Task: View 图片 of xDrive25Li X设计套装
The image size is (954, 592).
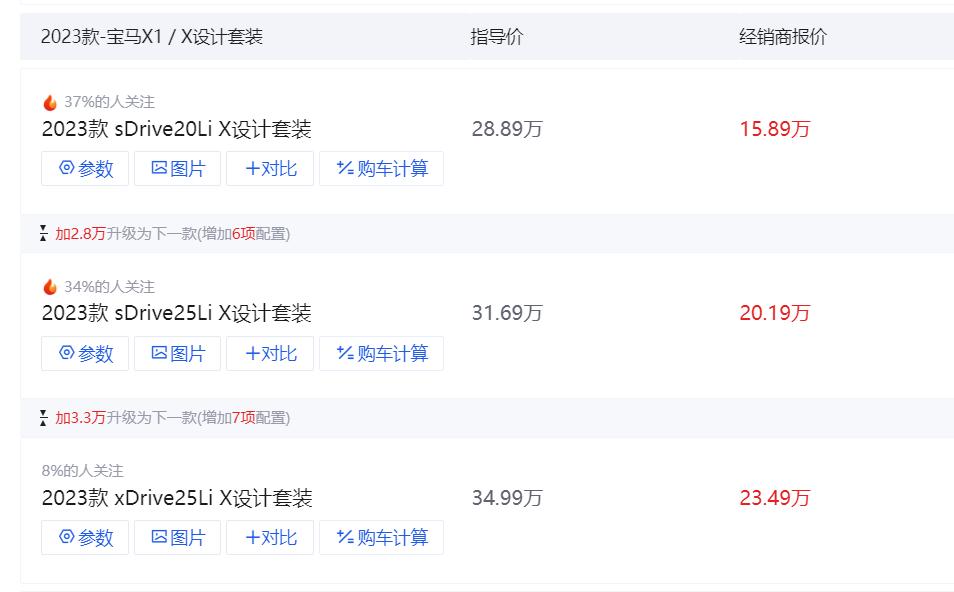Action: pos(177,537)
